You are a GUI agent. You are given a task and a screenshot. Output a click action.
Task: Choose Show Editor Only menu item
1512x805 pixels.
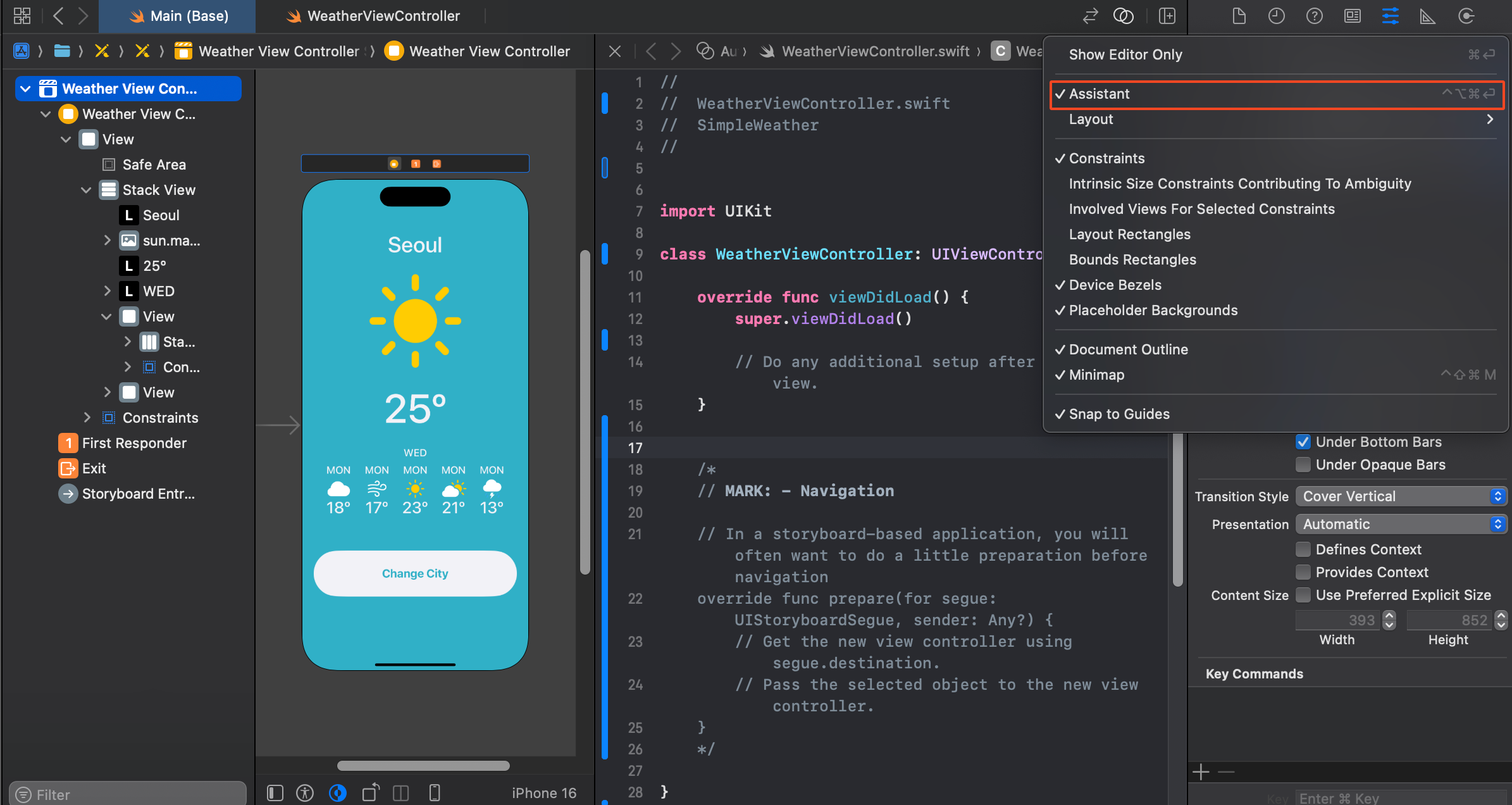point(1125,54)
